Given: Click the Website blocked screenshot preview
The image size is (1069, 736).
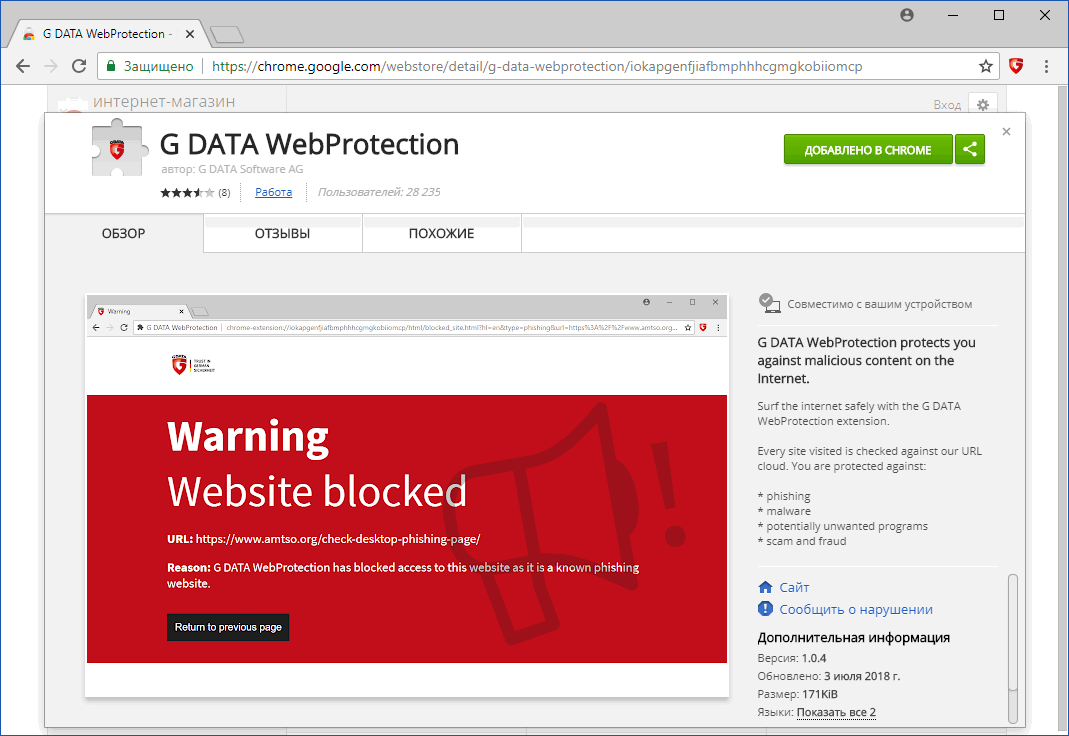Looking at the screenshot, I should tap(407, 495).
